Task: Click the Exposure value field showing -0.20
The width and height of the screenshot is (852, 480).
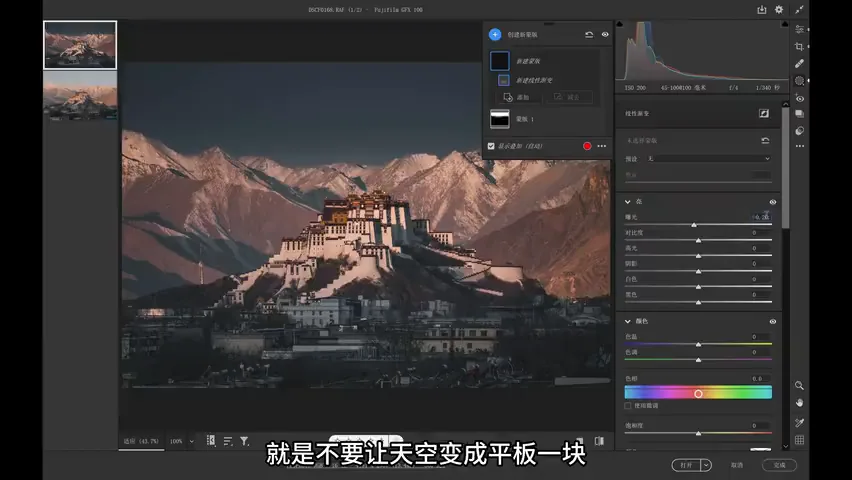Action: tap(761, 217)
